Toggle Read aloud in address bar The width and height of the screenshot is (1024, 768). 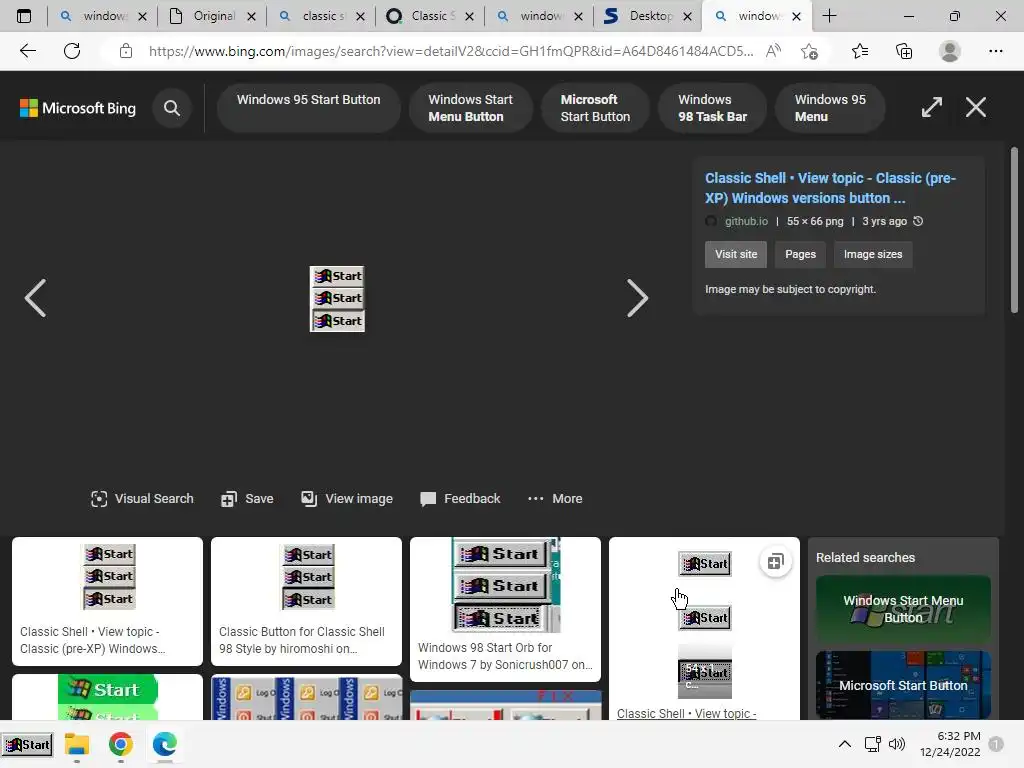point(773,51)
